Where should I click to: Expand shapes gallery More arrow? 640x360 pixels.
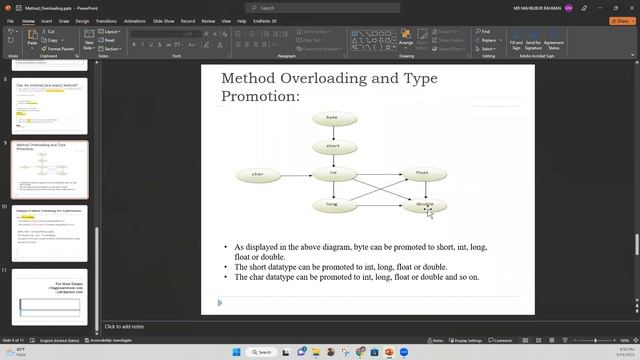pos(394,47)
